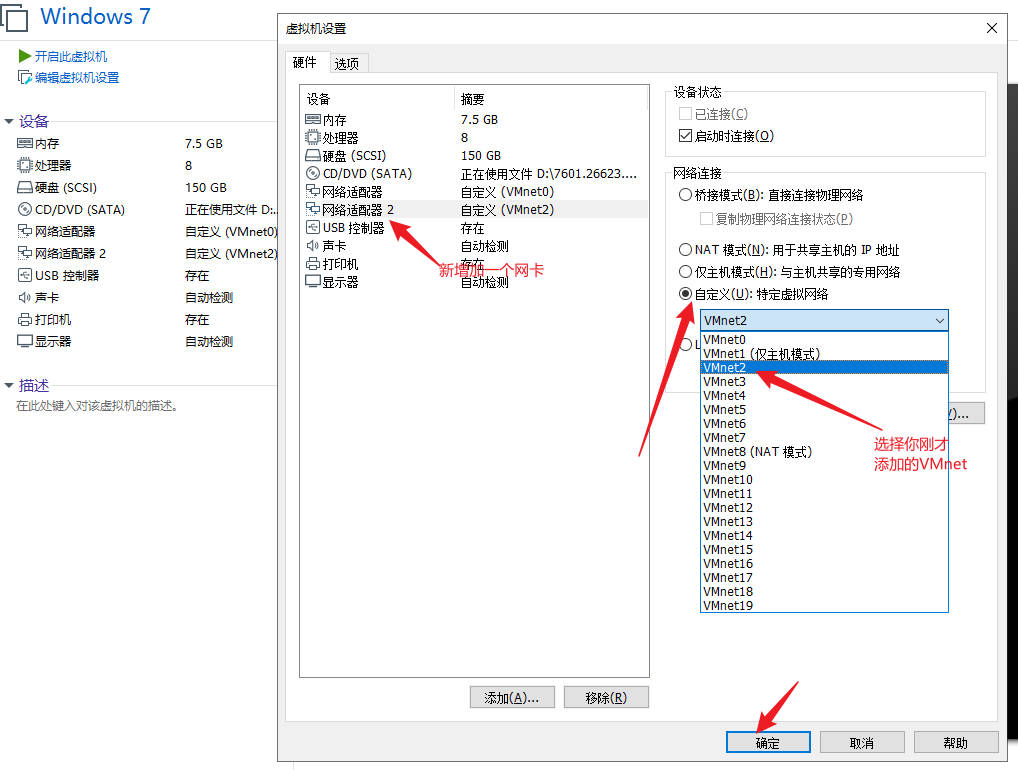
Task: Click the memory icon in dialog hardware list
Action: pyautogui.click(x=312, y=119)
